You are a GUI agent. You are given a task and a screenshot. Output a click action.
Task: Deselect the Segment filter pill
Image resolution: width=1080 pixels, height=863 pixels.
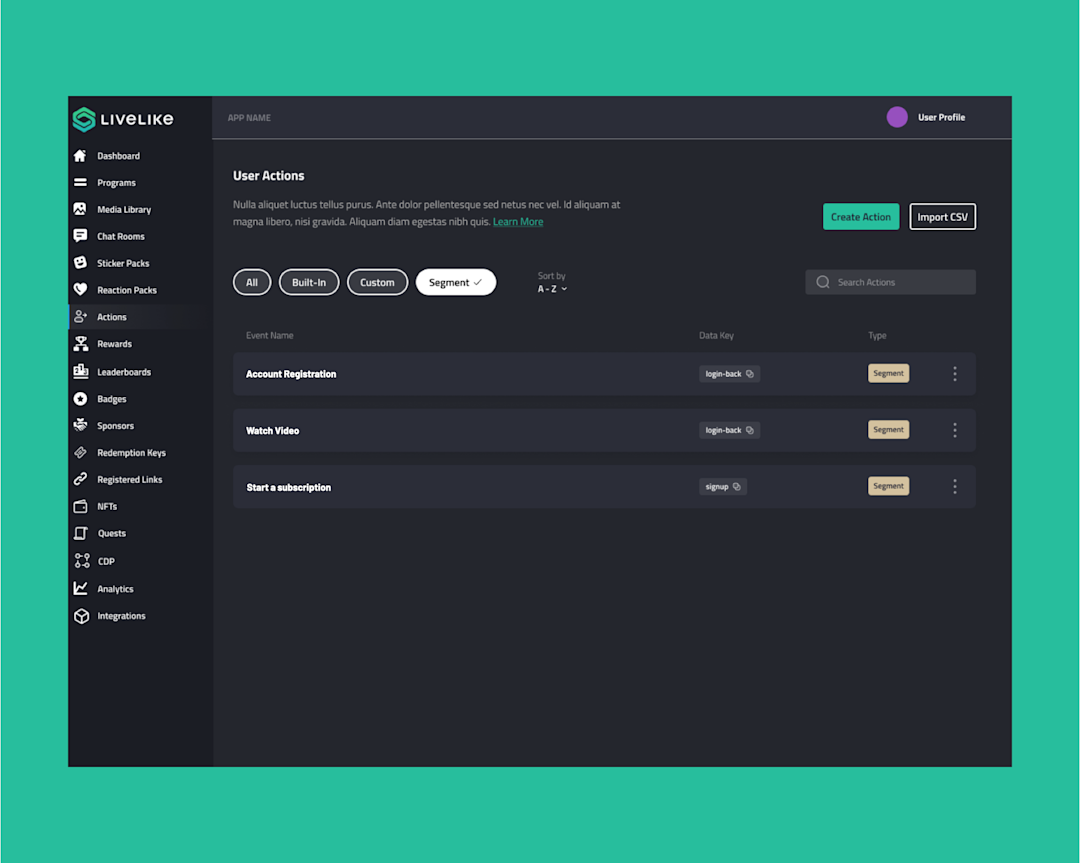click(455, 282)
